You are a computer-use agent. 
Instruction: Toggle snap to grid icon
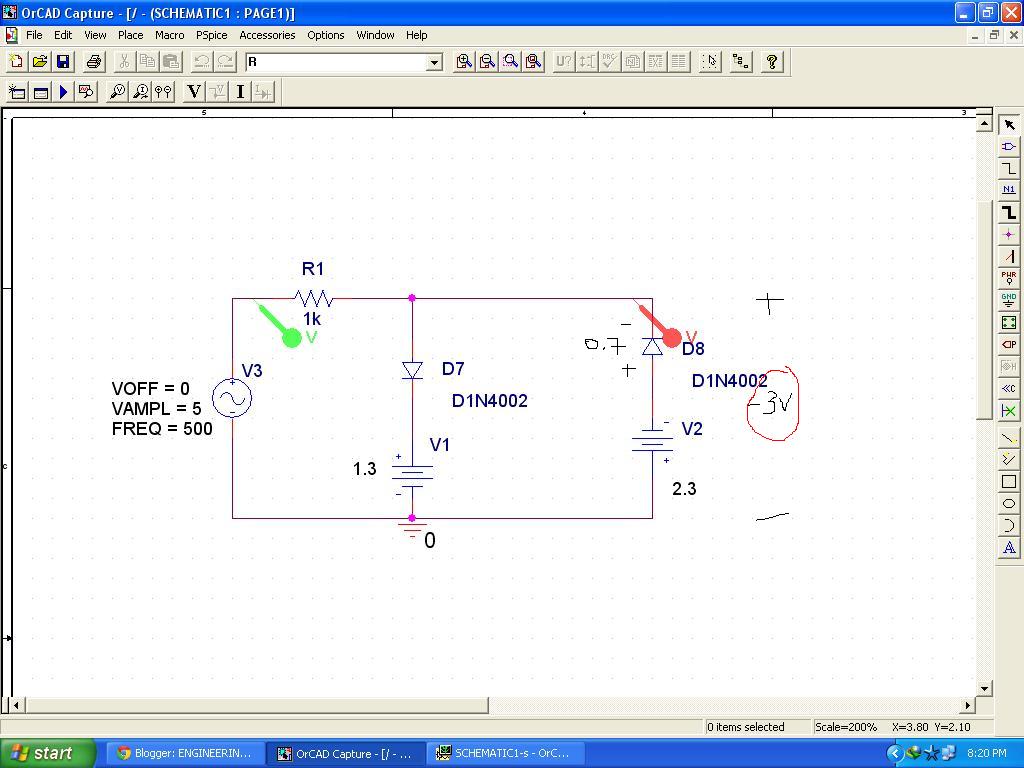711,61
